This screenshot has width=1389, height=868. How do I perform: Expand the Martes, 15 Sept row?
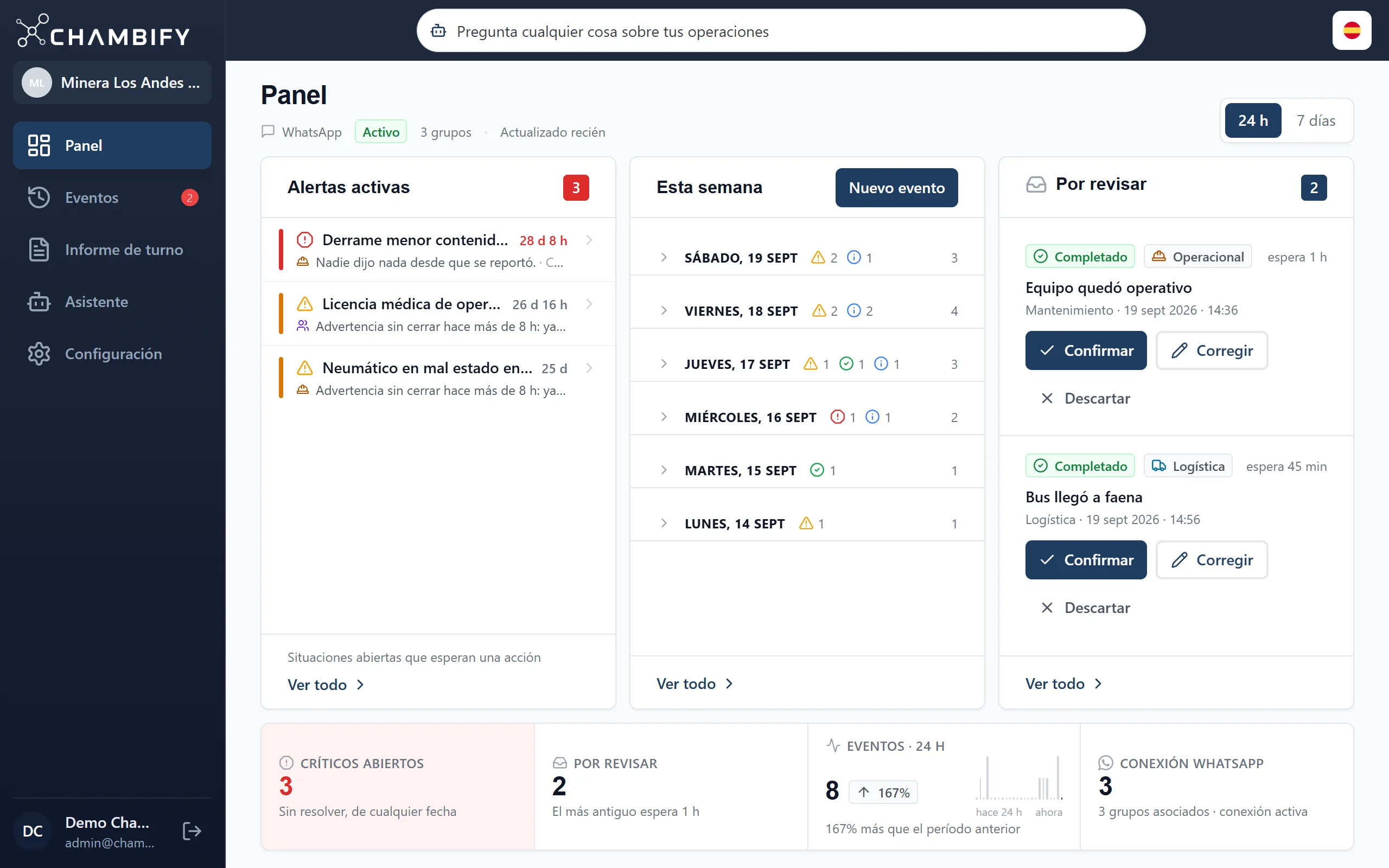click(x=807, y=470)
